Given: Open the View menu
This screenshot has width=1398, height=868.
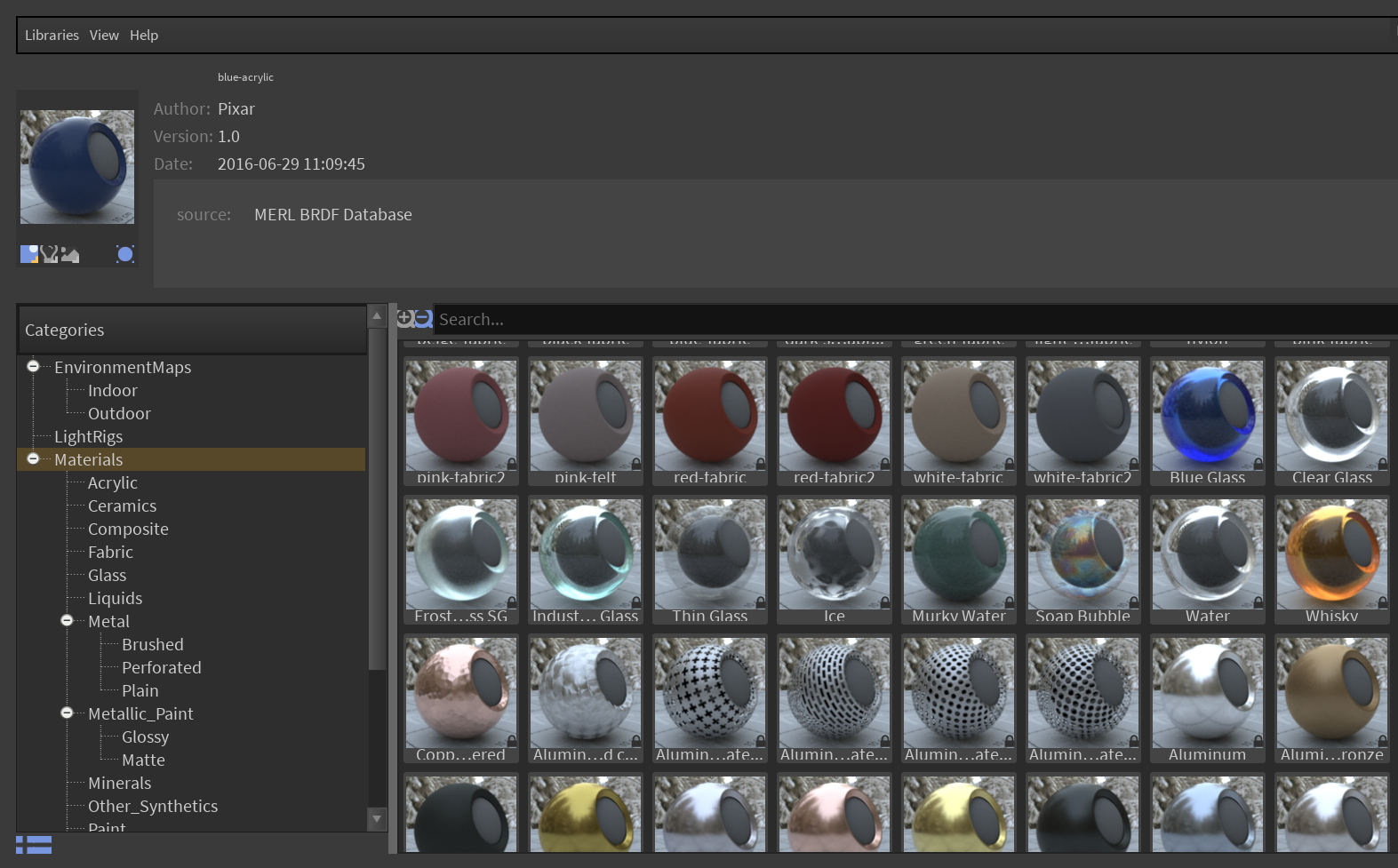Looking at the screenshot, I should point(104,36).
